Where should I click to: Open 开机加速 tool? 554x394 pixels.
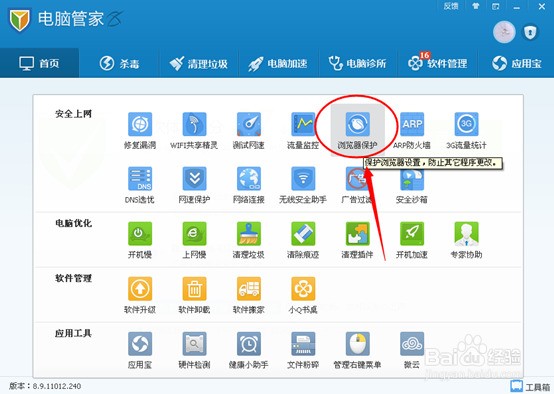tap(412, 234)
